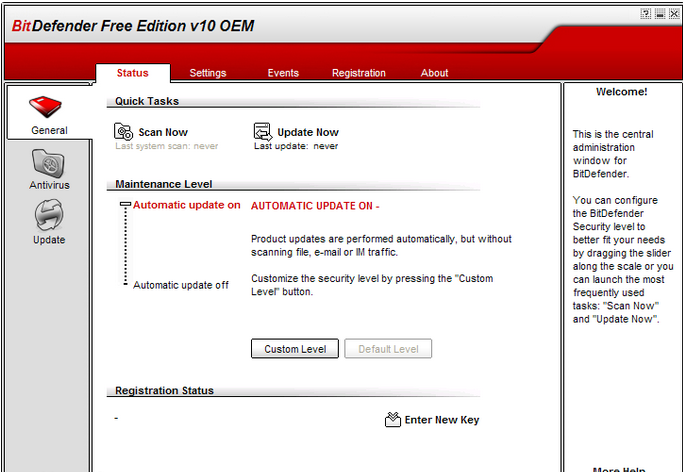Click the Registration Status section header

[164, 391]
